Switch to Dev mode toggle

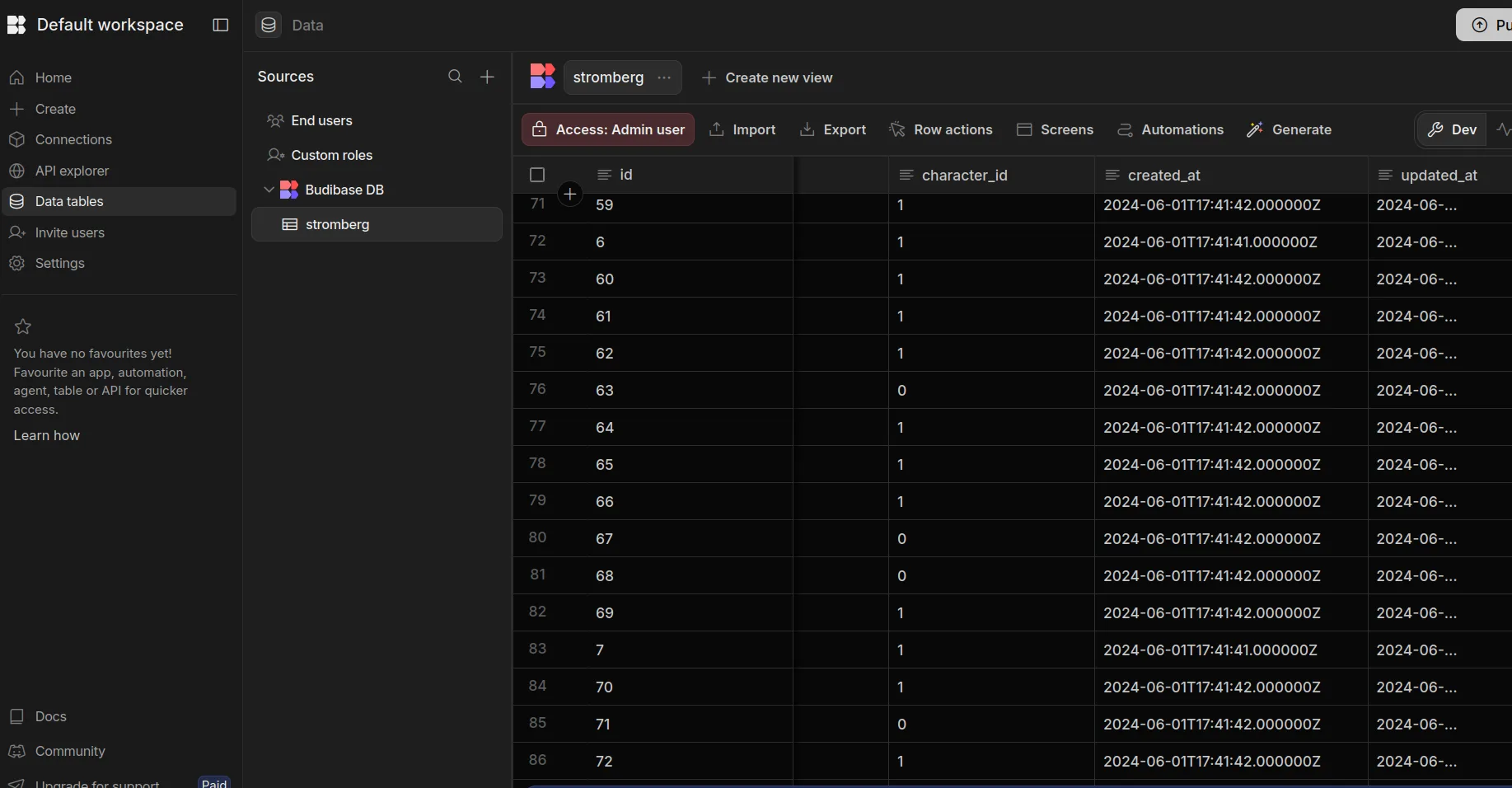click(x=1452, y=129)
